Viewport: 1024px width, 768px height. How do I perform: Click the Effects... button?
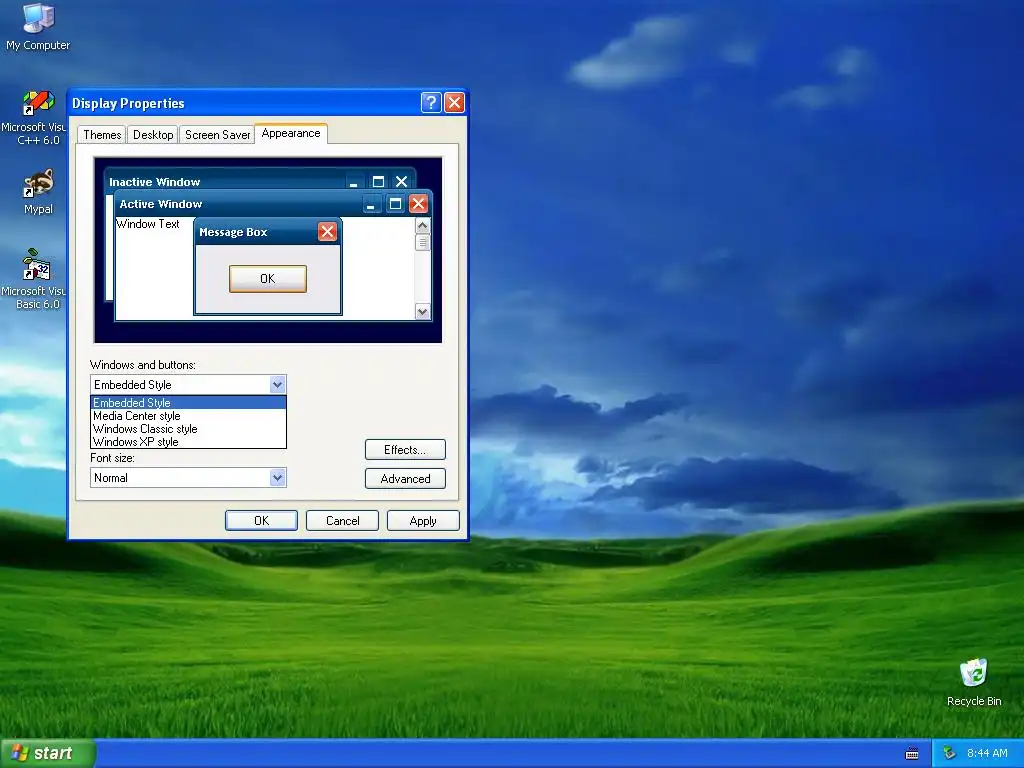pos(405,450)
